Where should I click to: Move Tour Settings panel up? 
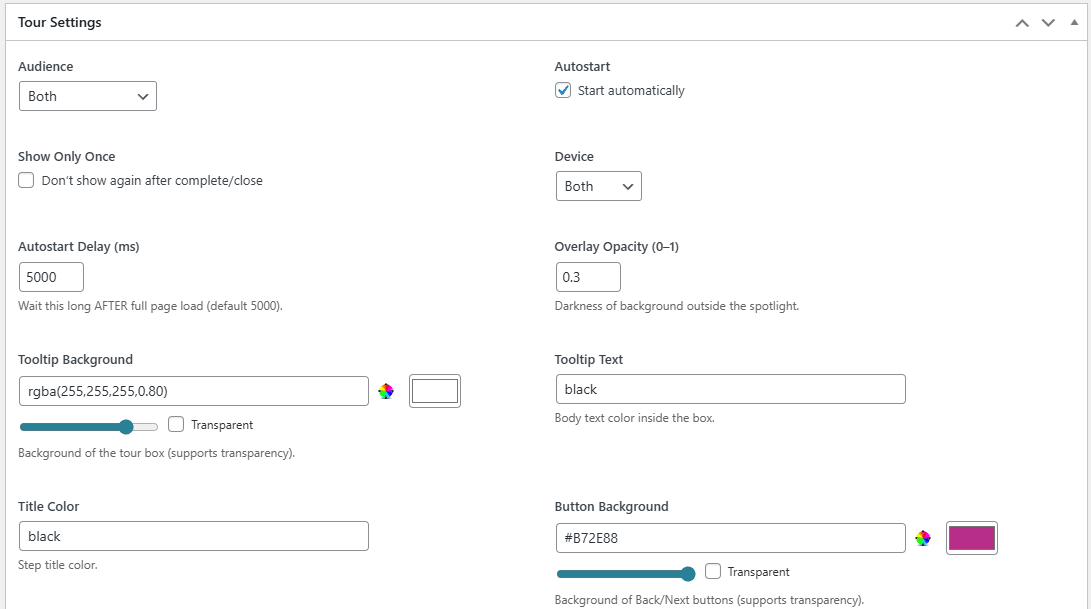point(1021,22)
